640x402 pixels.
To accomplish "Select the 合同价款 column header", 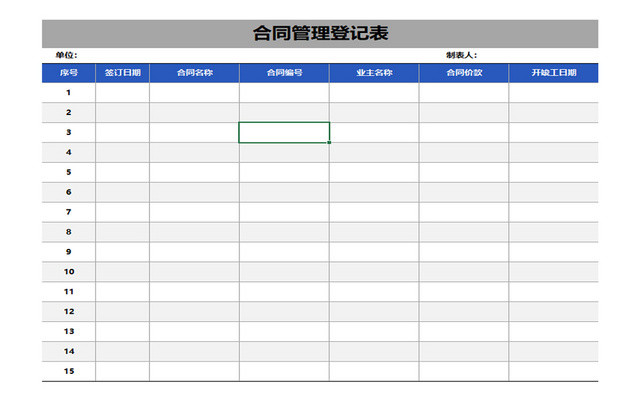I will (464, 73).
